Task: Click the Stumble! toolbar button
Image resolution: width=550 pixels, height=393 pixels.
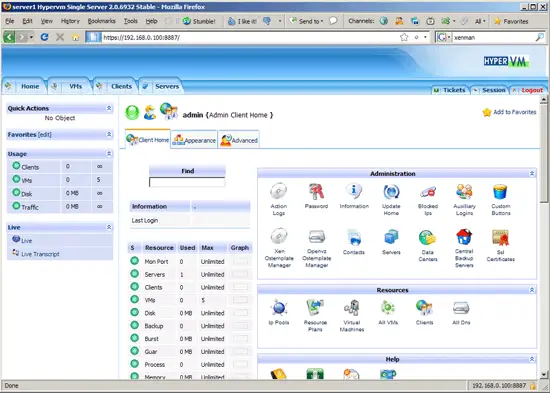Action: pyautogui.click(x=199, y=21)
